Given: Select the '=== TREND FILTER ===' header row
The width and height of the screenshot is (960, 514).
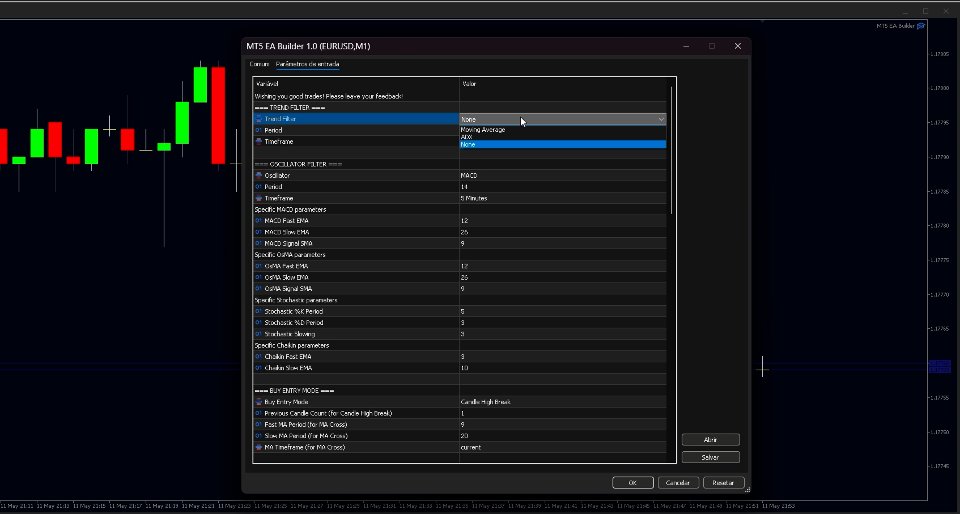Looking at the screenshot, I should click(x=460, y=108).
